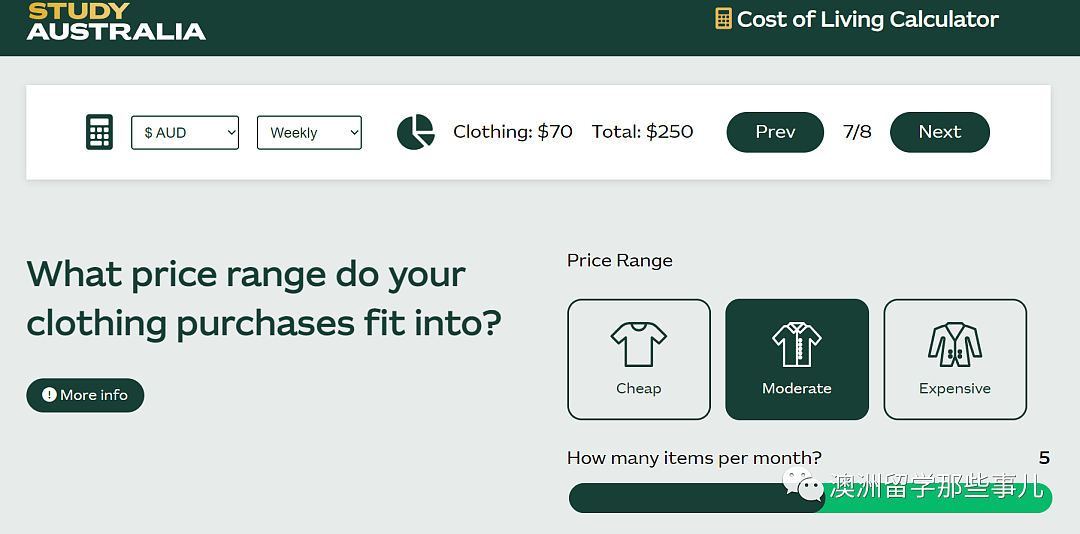This screenshot has width=1080, height=534.
Task: Click the clothing price range question heading
Action: [264, 299]
